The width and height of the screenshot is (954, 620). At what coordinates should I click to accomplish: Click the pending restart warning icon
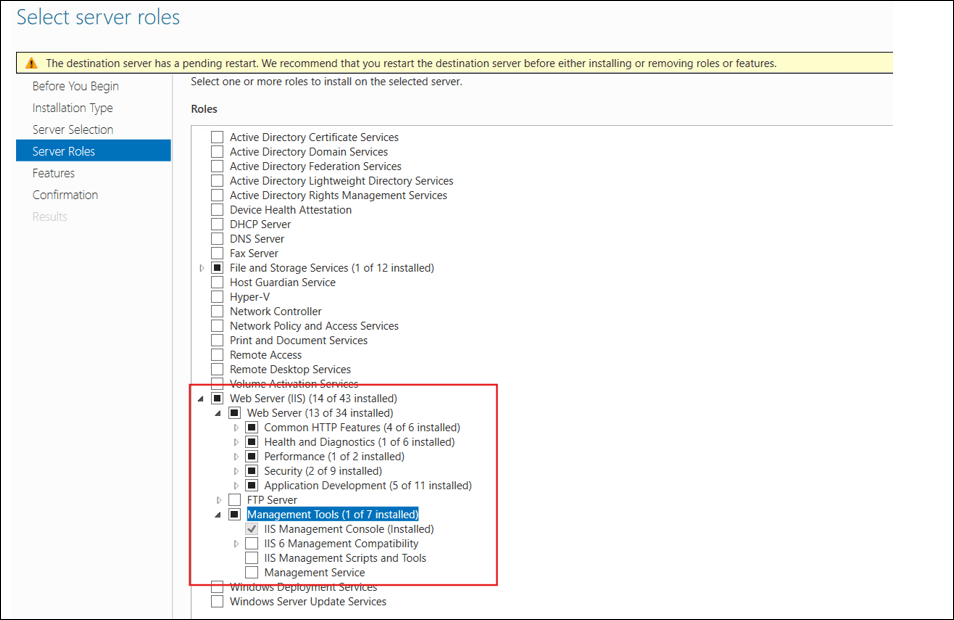pos(31,63)
